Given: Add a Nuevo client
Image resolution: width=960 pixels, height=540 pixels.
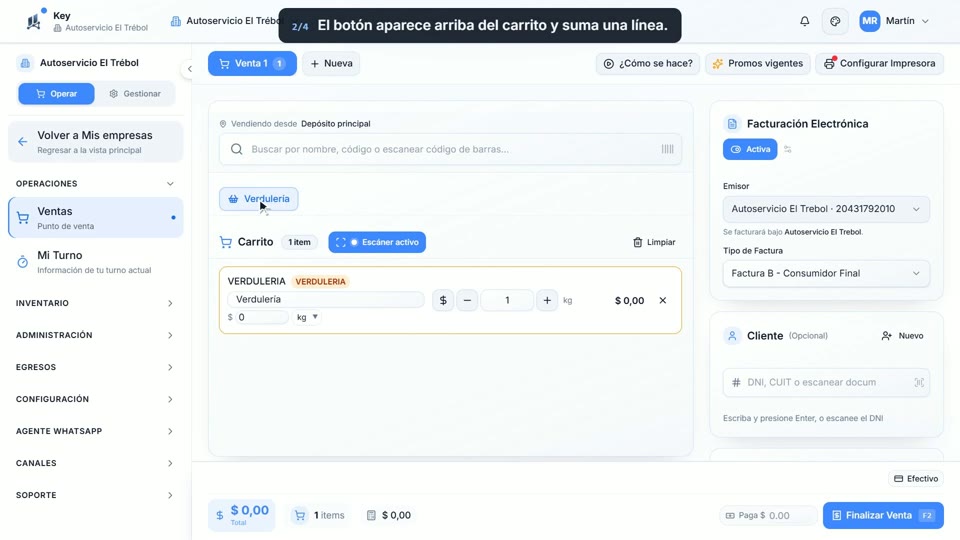Looking at the screenshot, I should click(x=902, y=336).
